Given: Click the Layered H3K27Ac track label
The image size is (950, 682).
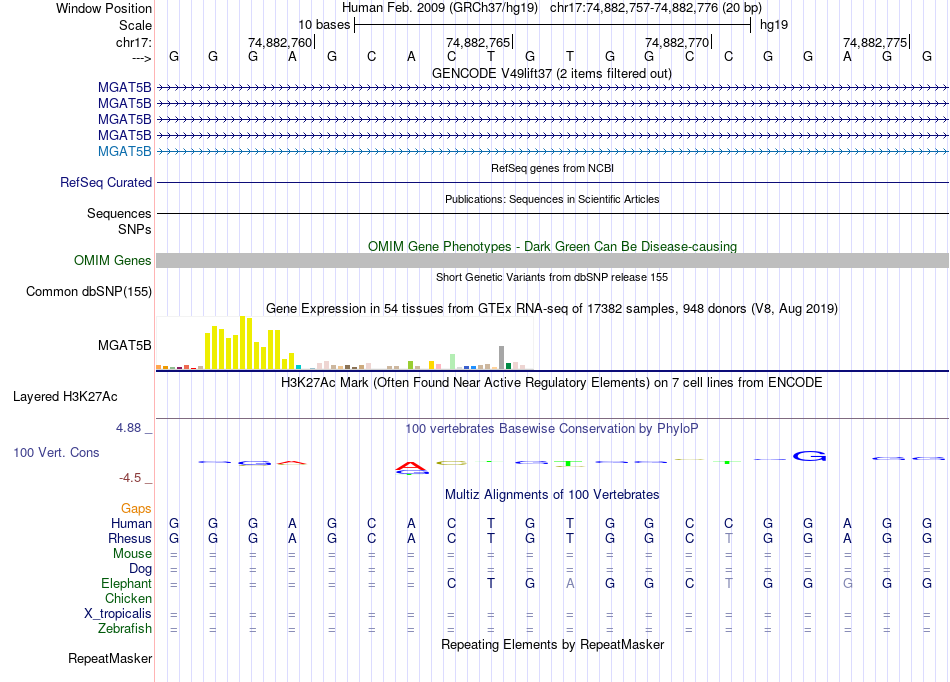Looking at the screenshot, I should pos(65,397).
